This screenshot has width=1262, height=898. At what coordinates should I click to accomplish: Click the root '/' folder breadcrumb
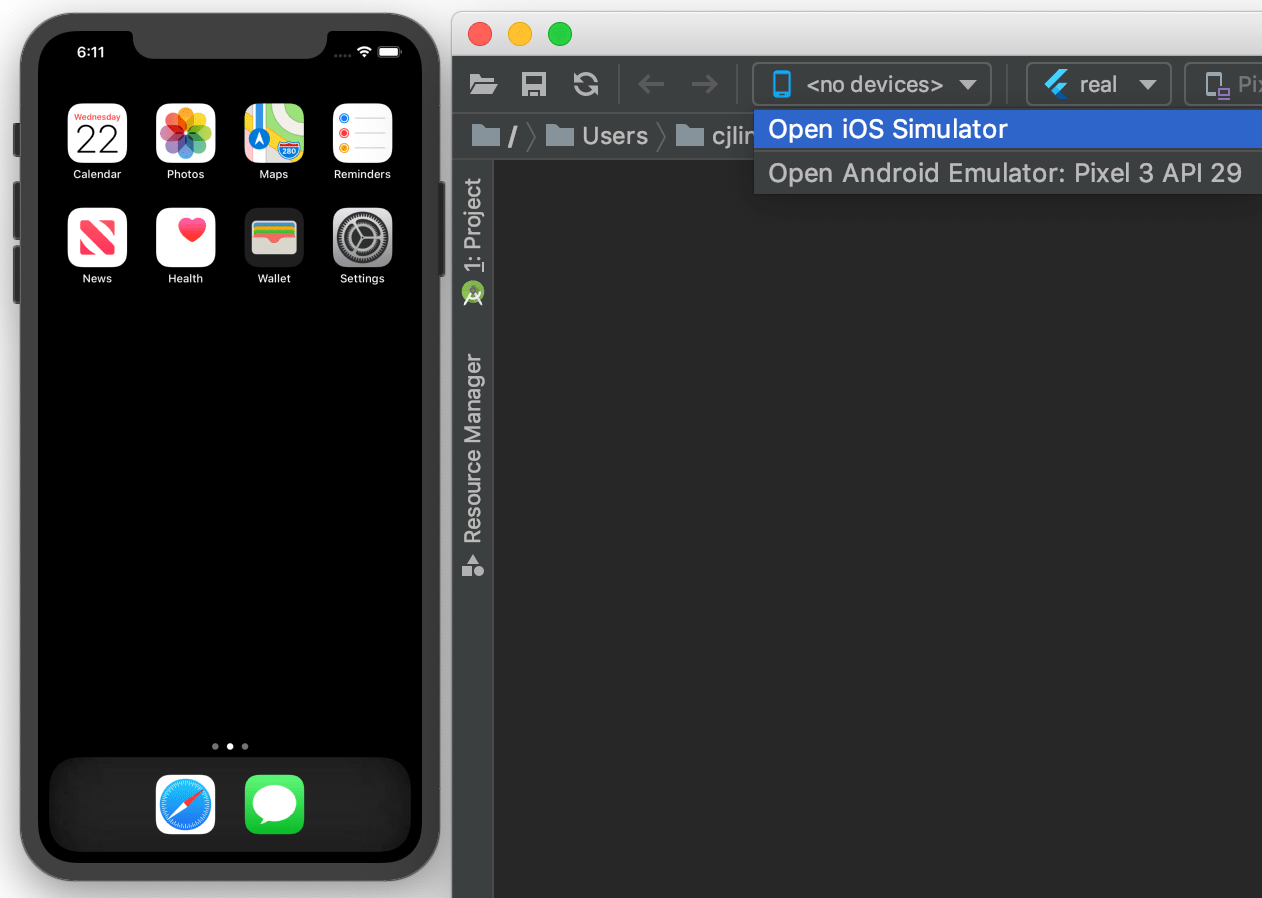pyautogui.click(x=494, y=136)
